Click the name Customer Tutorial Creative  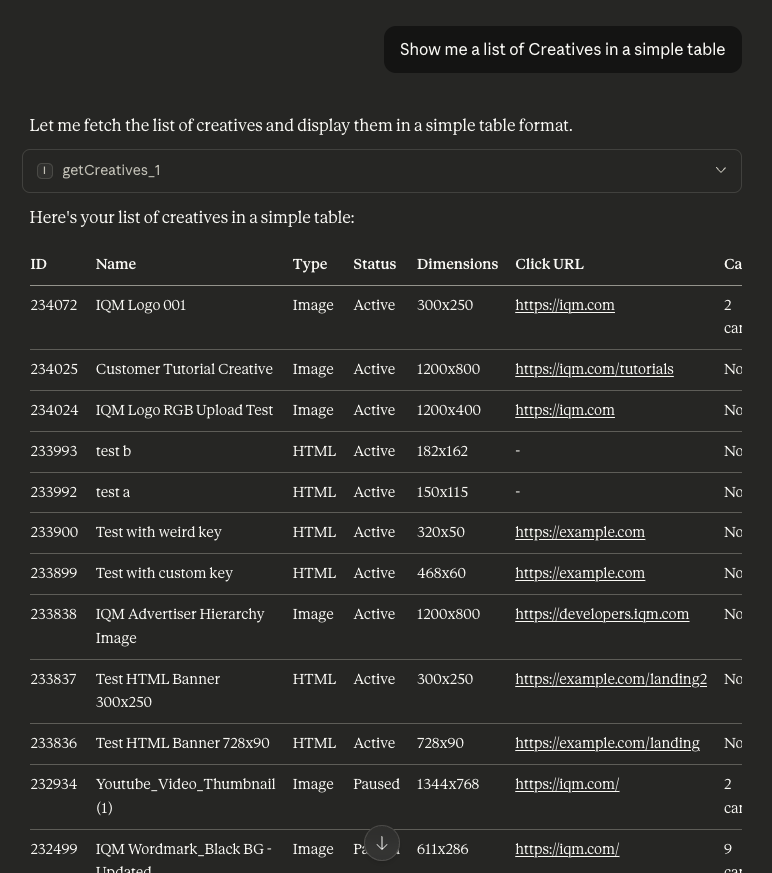[184, 369]
